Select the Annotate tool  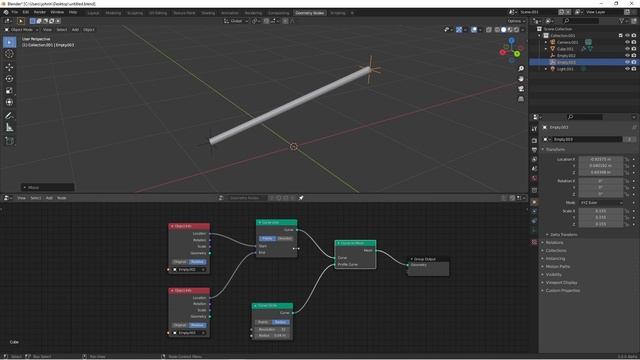click(x=9, y=116)
